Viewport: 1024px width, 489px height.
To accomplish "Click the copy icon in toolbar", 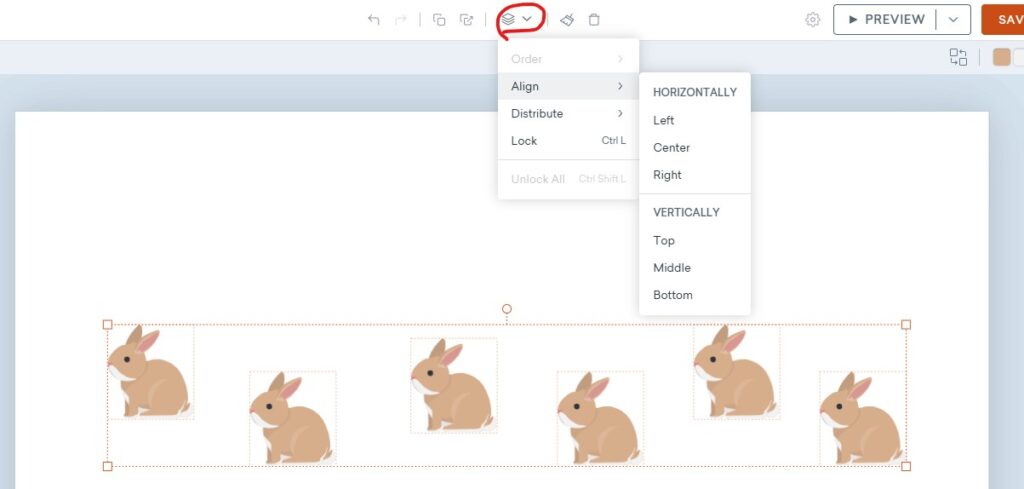I will pyautogui.click(x=439, y=20).
